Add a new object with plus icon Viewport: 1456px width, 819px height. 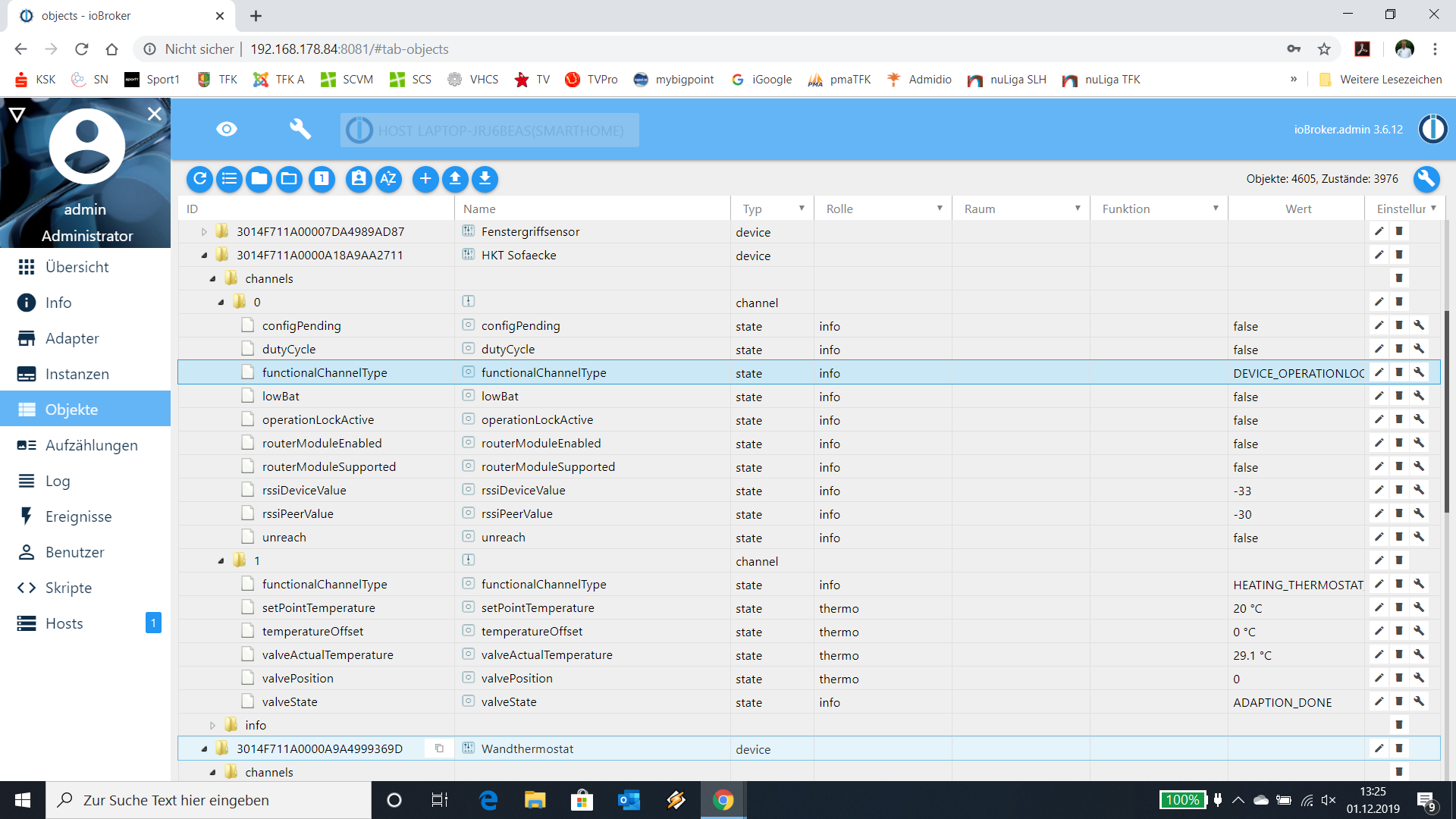tap(425, 179)
